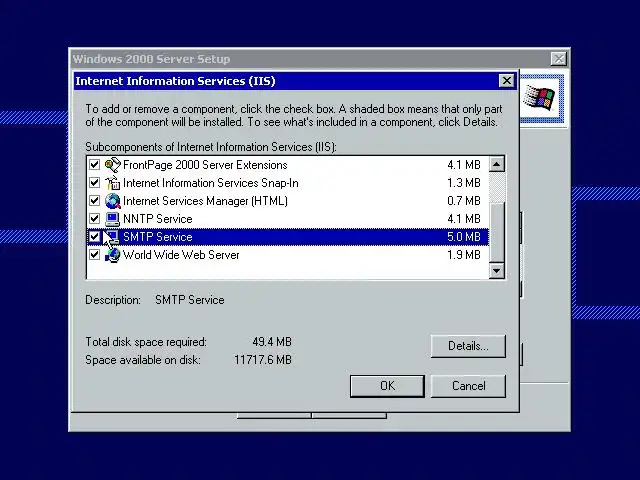Select the Internet Information Services Snap-In row
This screenshot has width=640, height=480.
click(288, 183)
